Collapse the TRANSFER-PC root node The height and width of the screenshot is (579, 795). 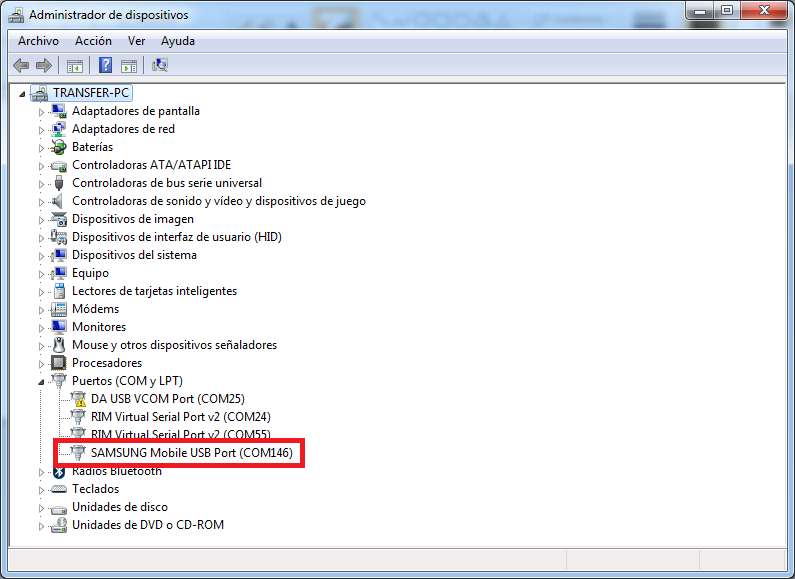[24, 93]
